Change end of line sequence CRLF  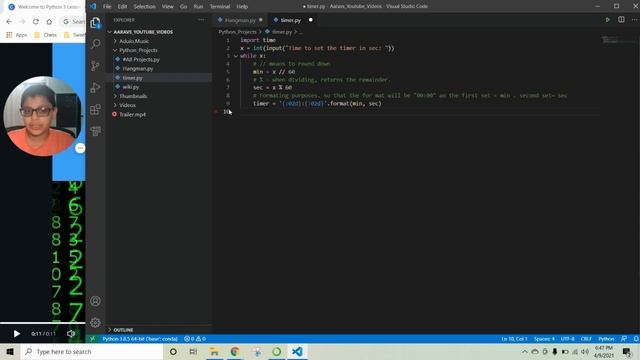[586, 339]
